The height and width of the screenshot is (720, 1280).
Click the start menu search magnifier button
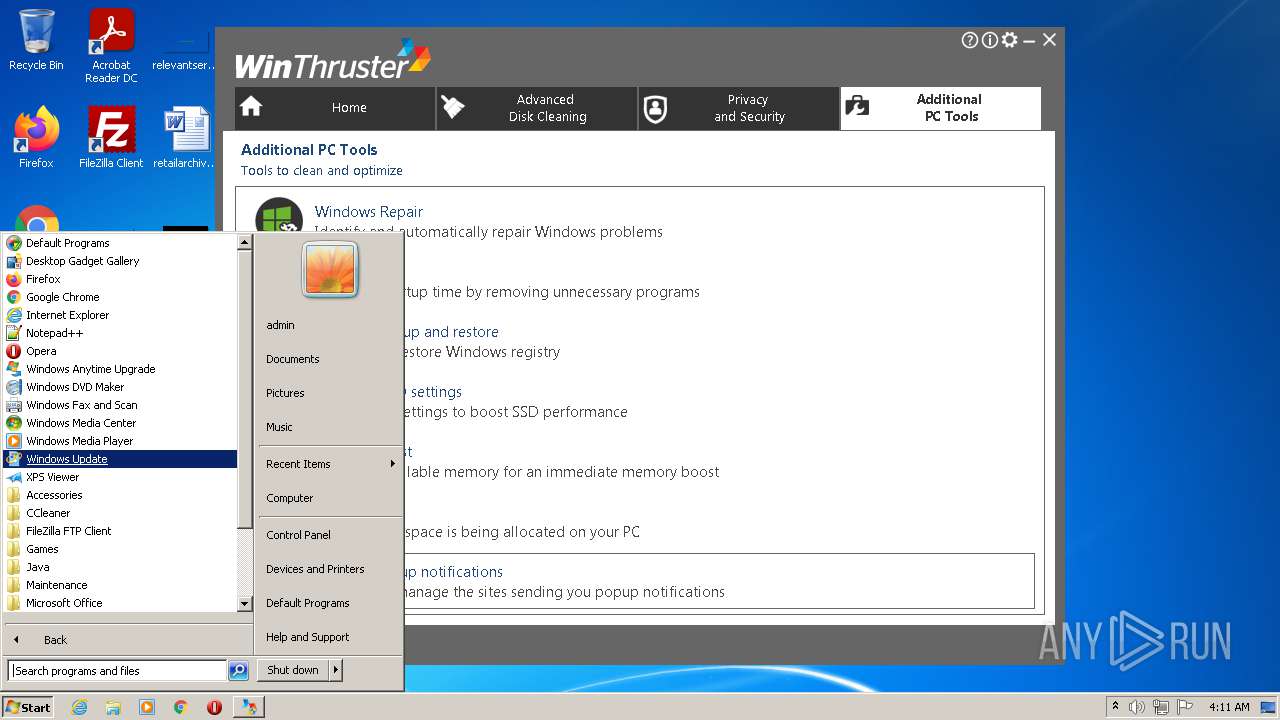coord(238,671)
